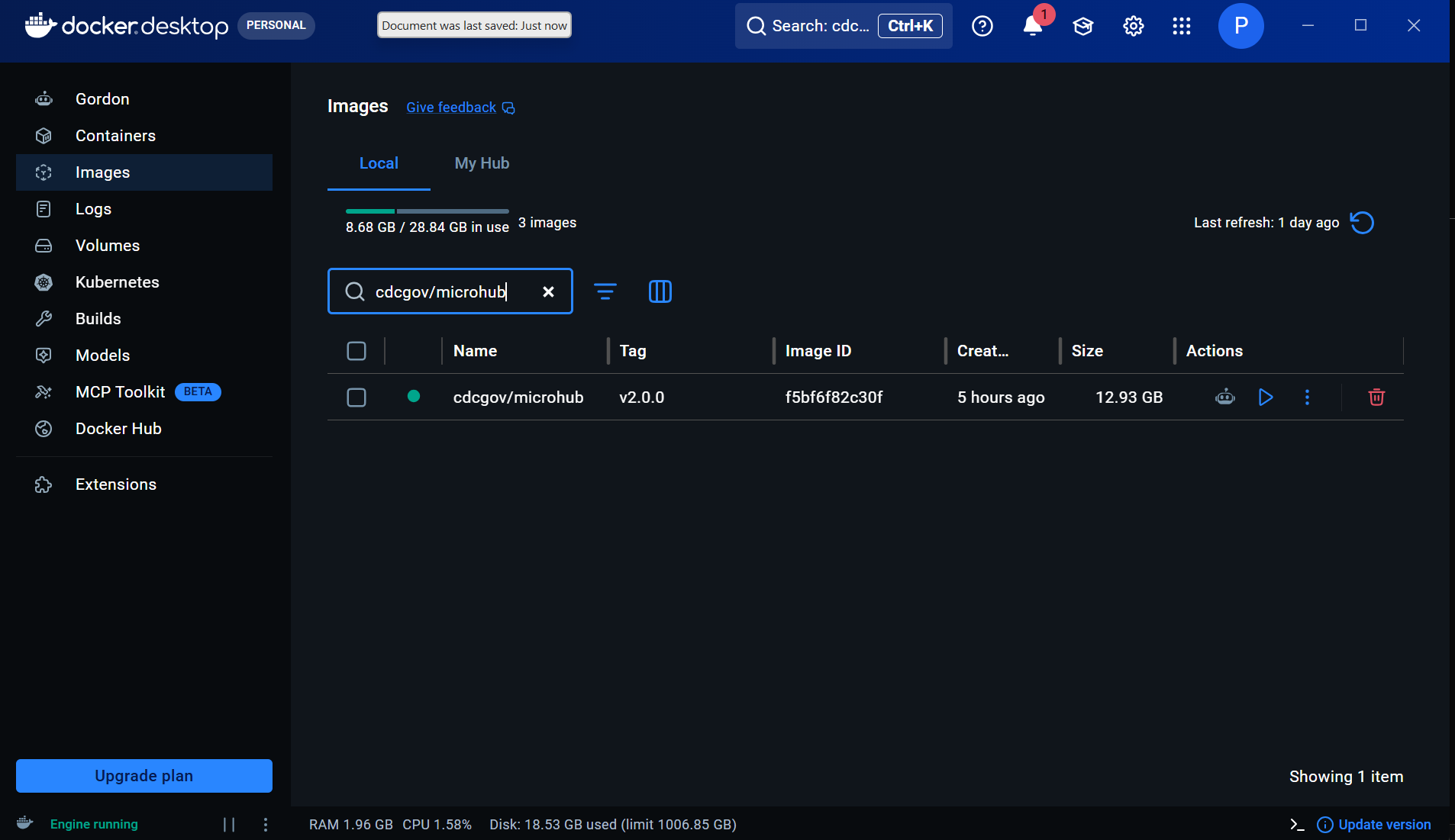Image resolution: width=1455 pixels, height=840 pixels.
Task: Sort by Tag column header
Action: pos(633,351)
